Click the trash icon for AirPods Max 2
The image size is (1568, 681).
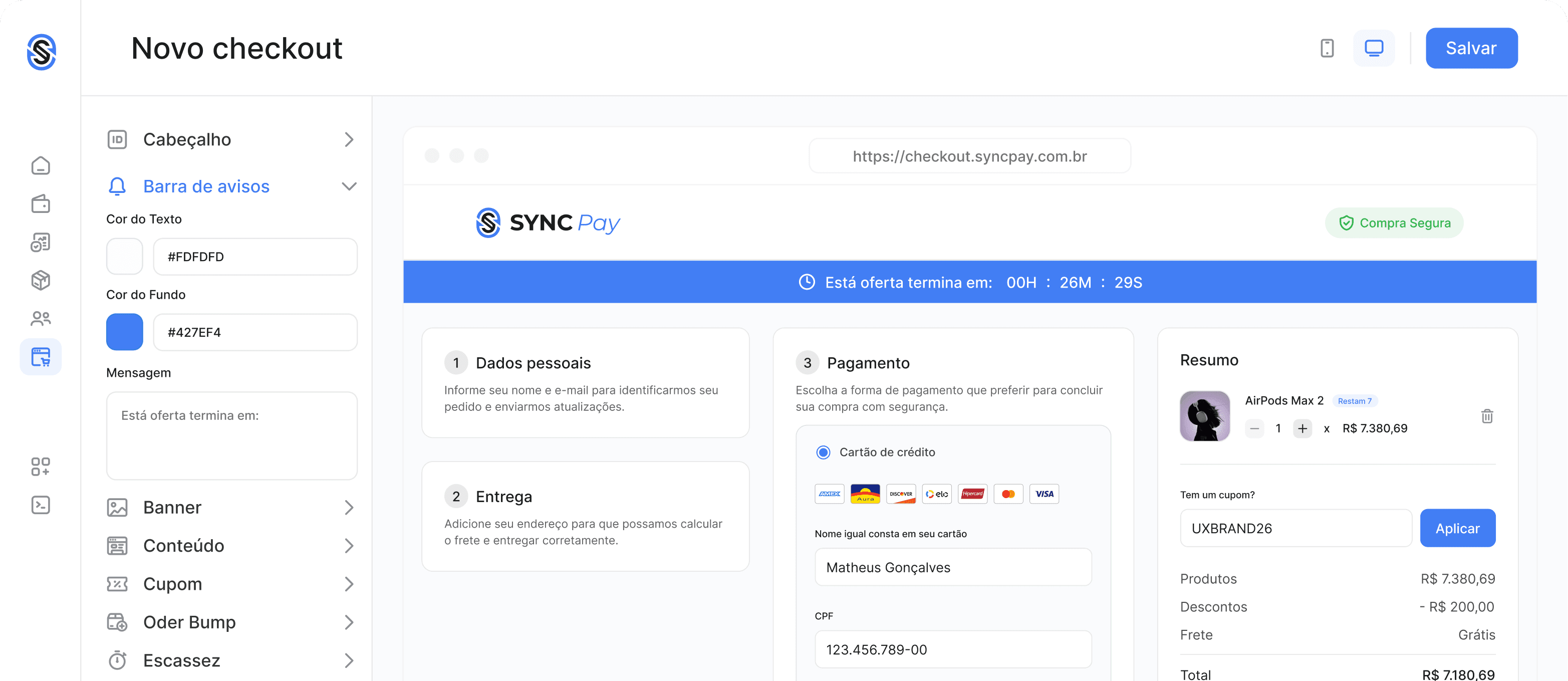(1487, 416)
